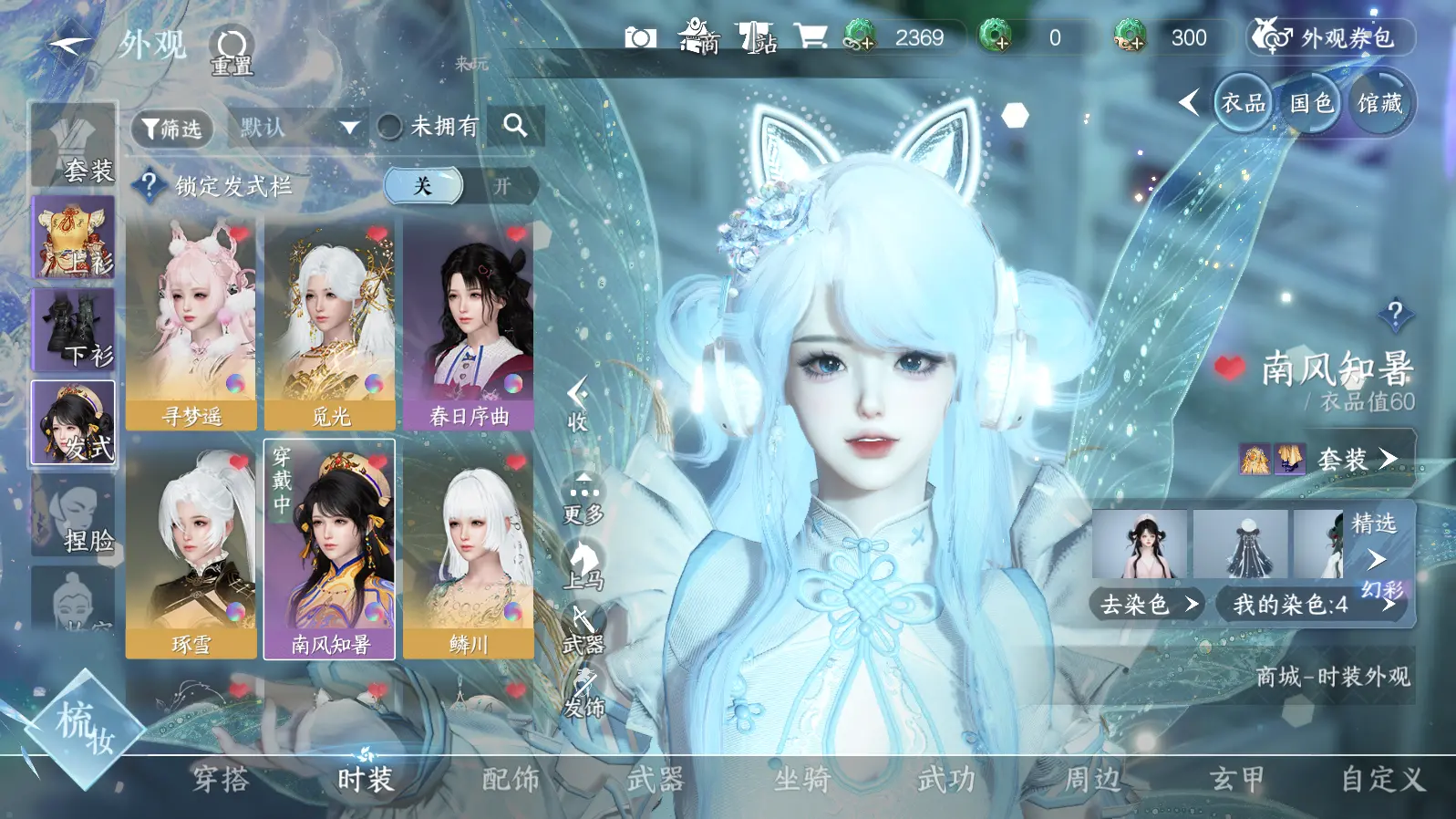This screenshot has height=819, width=1456.
Task: Add currency next to 2369
Action: [x=859, y=37]
